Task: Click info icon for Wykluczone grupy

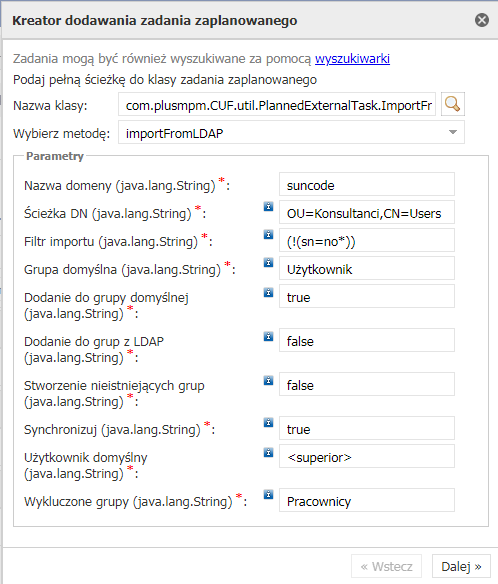Action: coord(269,495)
